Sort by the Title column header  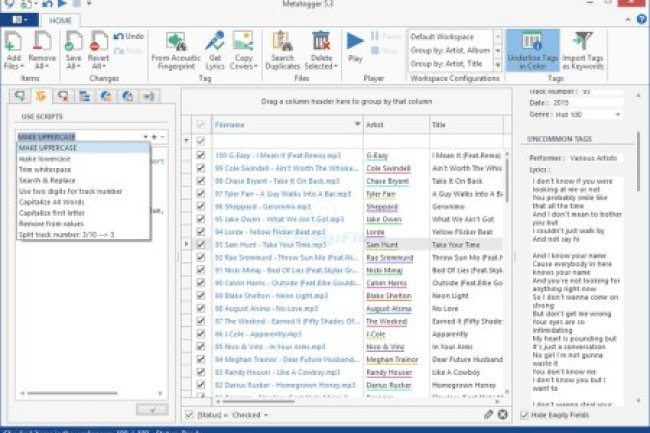tap(466, 124)
